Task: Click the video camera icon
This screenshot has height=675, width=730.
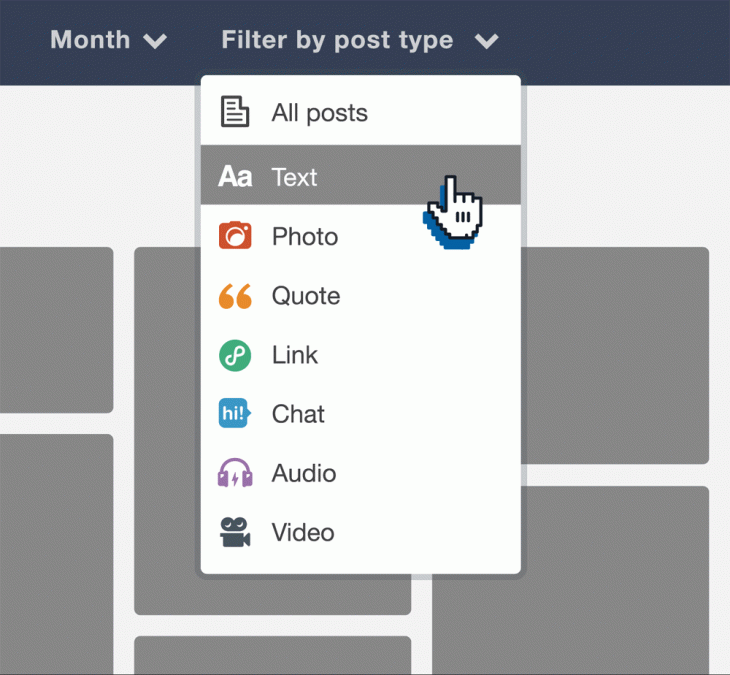Action: (235, 532)
